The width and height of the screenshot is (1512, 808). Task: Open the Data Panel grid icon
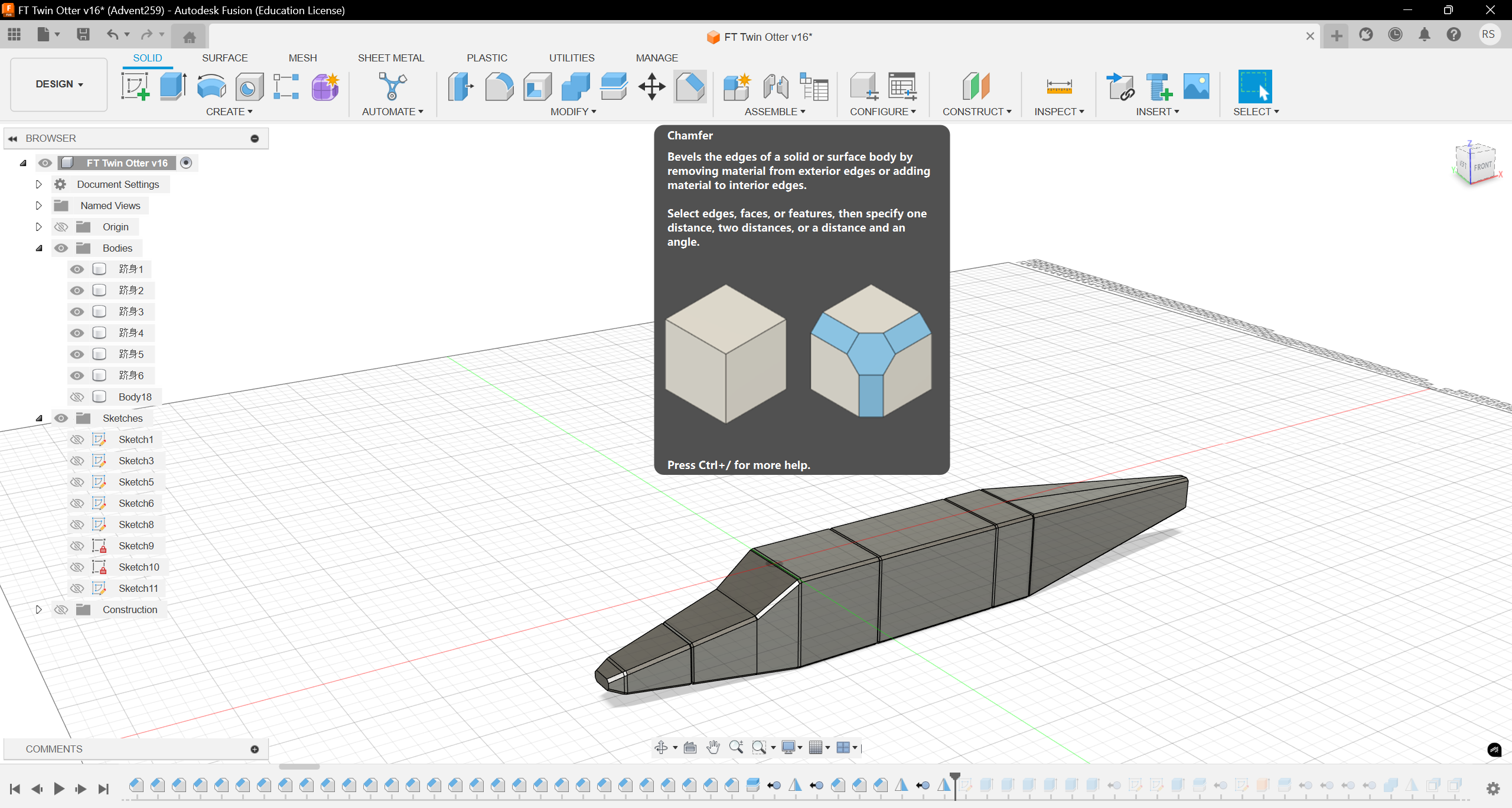14,35
